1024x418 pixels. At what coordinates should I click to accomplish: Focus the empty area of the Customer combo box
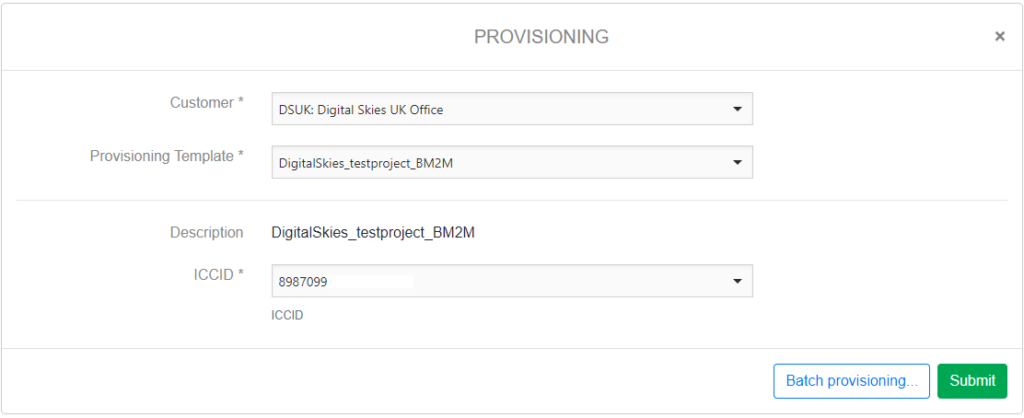click(x=590, y=110)
